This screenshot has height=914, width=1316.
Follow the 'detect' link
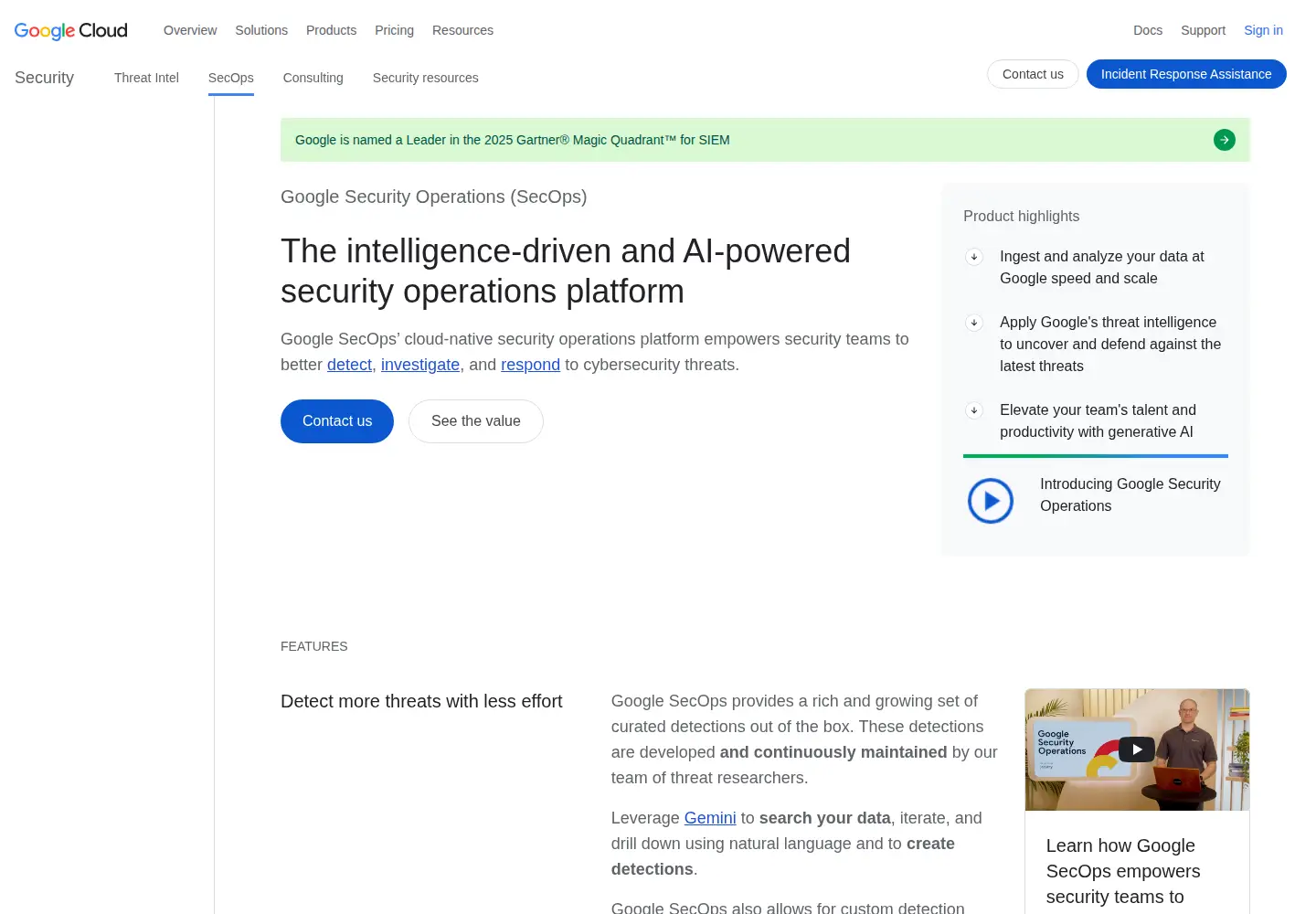tap(349, 365)
